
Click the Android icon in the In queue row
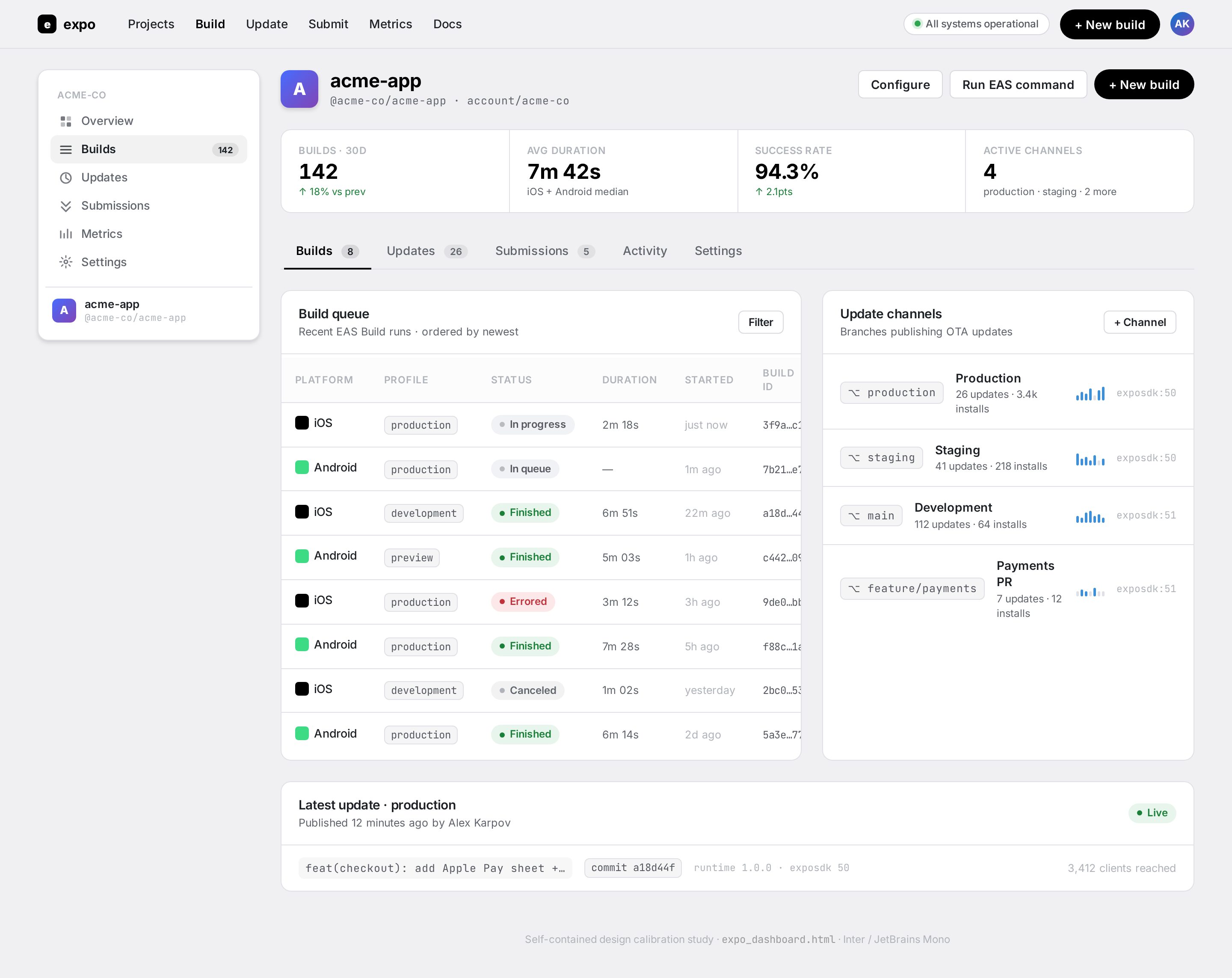[302, 468]
